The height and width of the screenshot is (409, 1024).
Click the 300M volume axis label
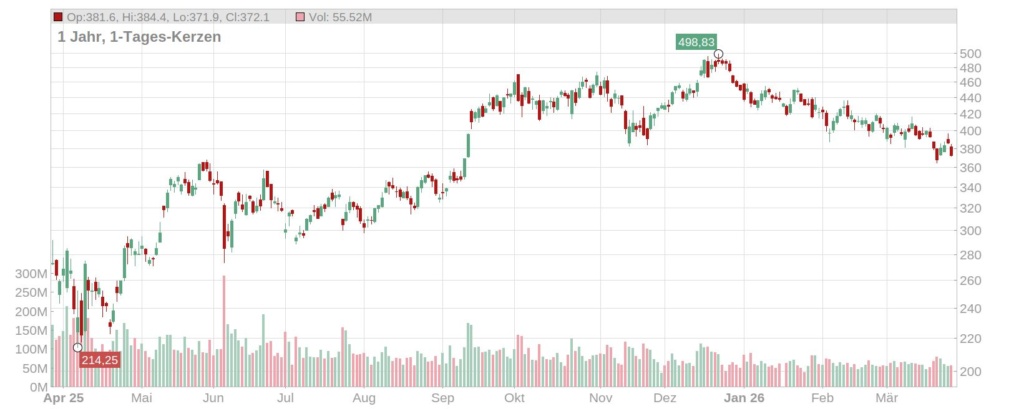coord(30,273)
